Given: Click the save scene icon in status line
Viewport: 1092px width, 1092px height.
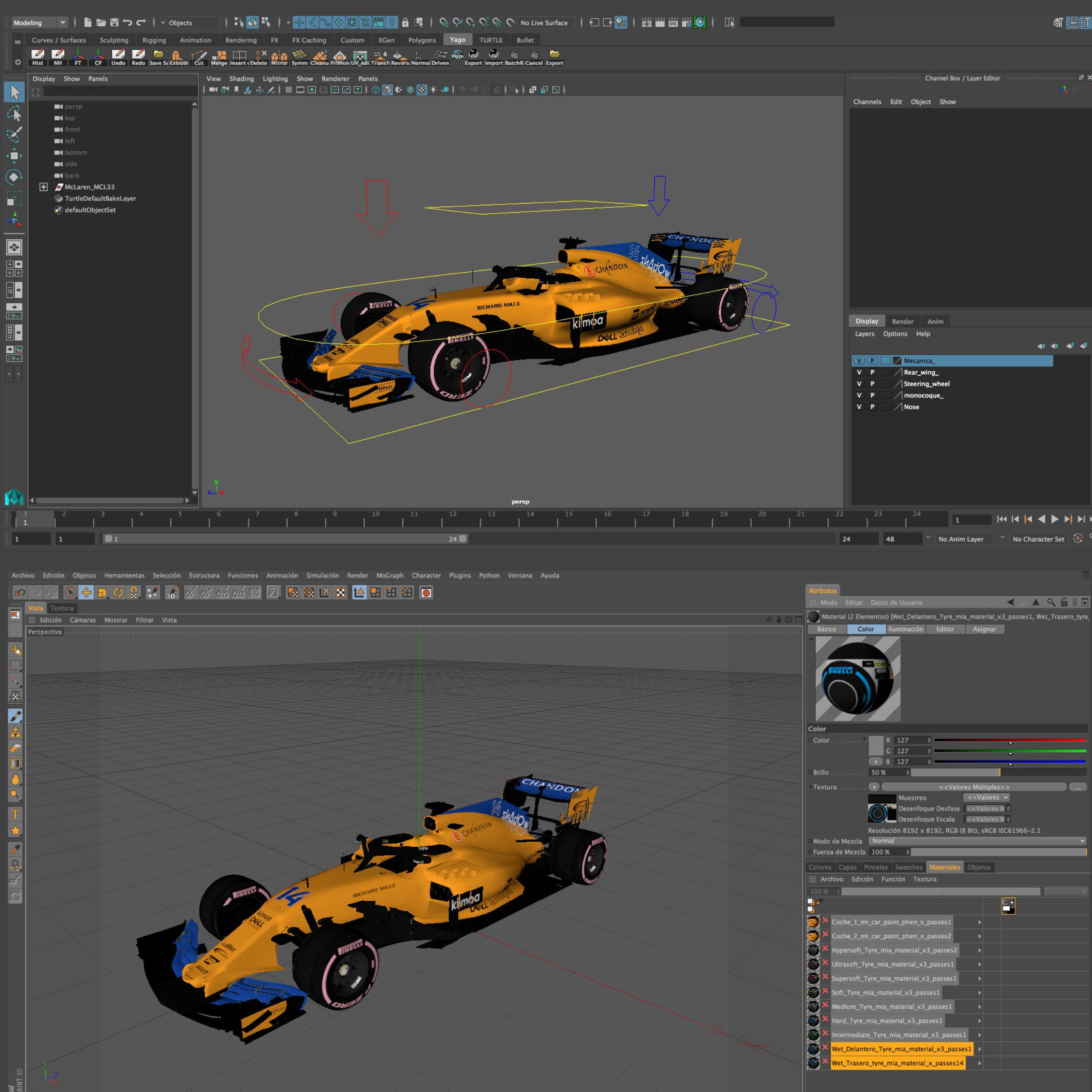Looking at the screenshot, I should pyautogui.click(x=114, y=23).
